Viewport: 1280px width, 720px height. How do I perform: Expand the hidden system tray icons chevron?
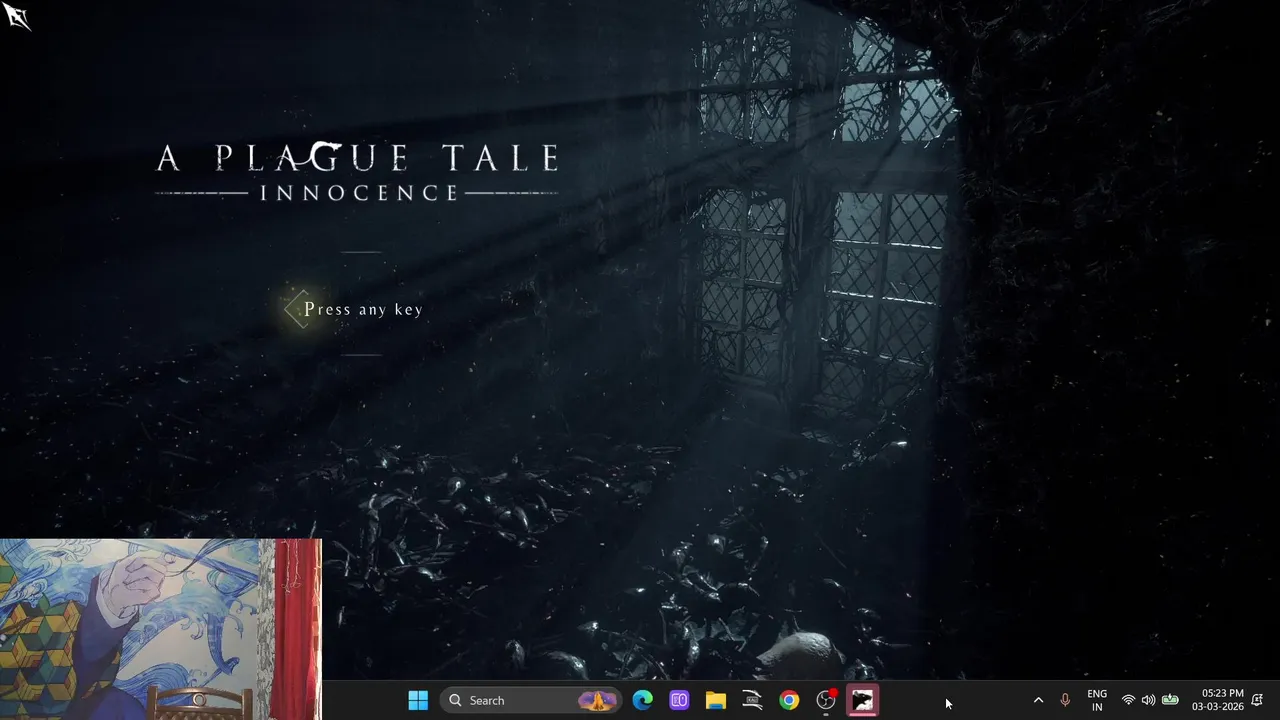(x=1038, y=700)
